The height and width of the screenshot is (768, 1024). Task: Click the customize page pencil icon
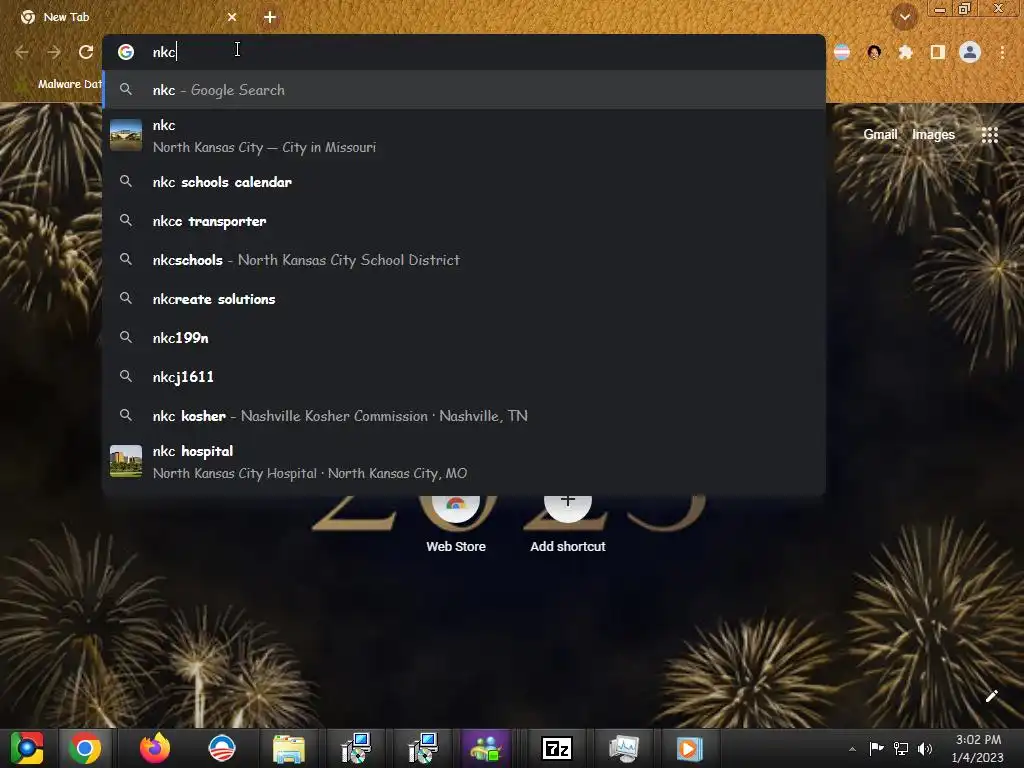click(x=991, y=696)
